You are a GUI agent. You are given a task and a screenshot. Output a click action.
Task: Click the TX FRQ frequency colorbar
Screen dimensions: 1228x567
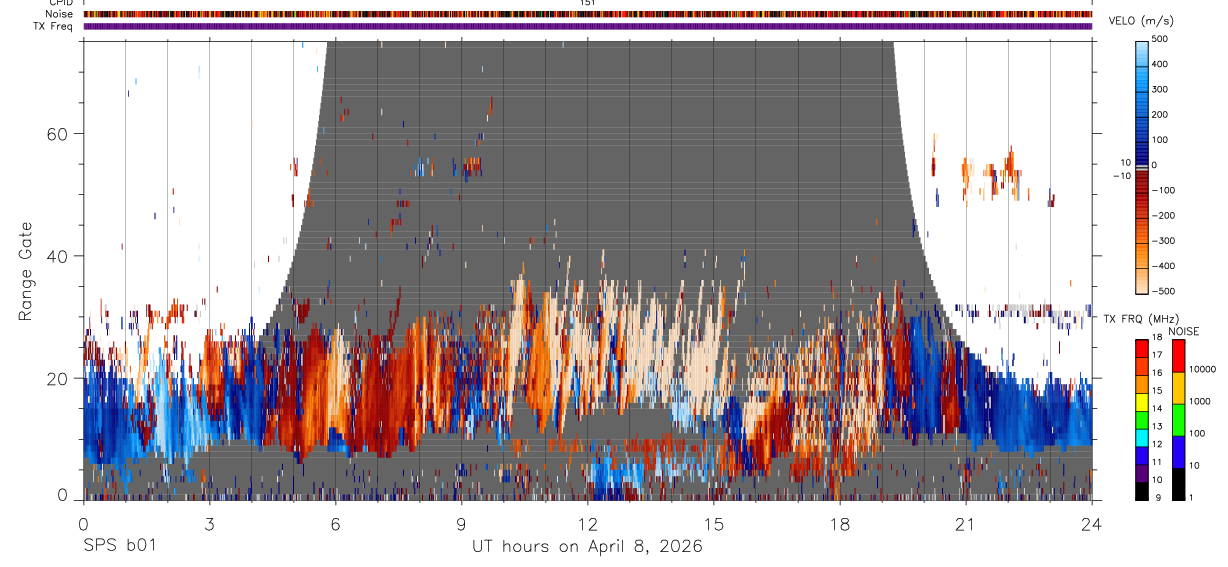pyautogui.click(x=1142, y=419)
